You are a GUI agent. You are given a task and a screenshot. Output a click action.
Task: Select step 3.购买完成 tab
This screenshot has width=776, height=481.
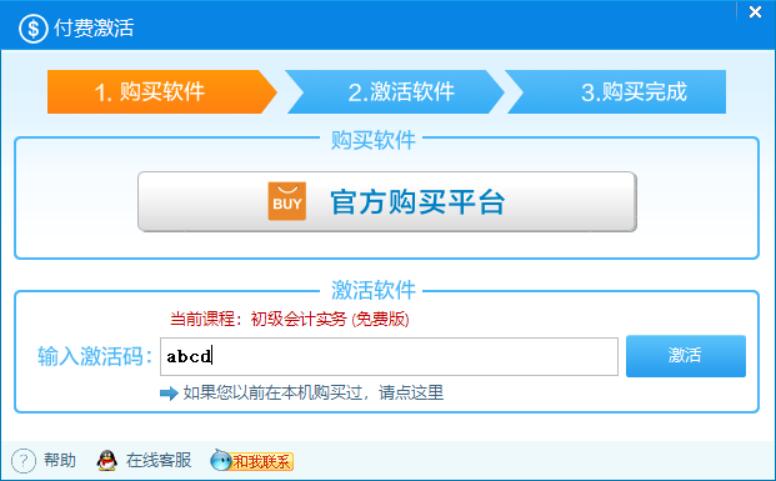click(616, 92)
